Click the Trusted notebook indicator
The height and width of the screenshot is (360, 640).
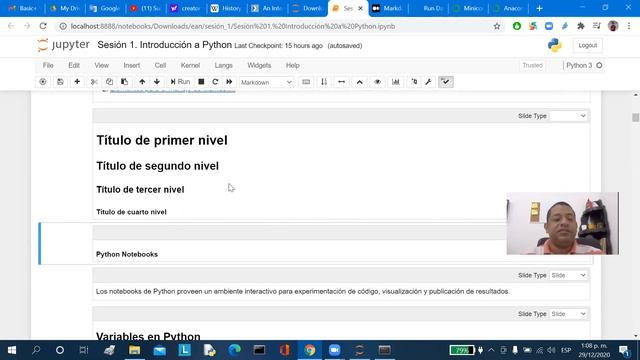pyautogui.click(x=532, y=65)
